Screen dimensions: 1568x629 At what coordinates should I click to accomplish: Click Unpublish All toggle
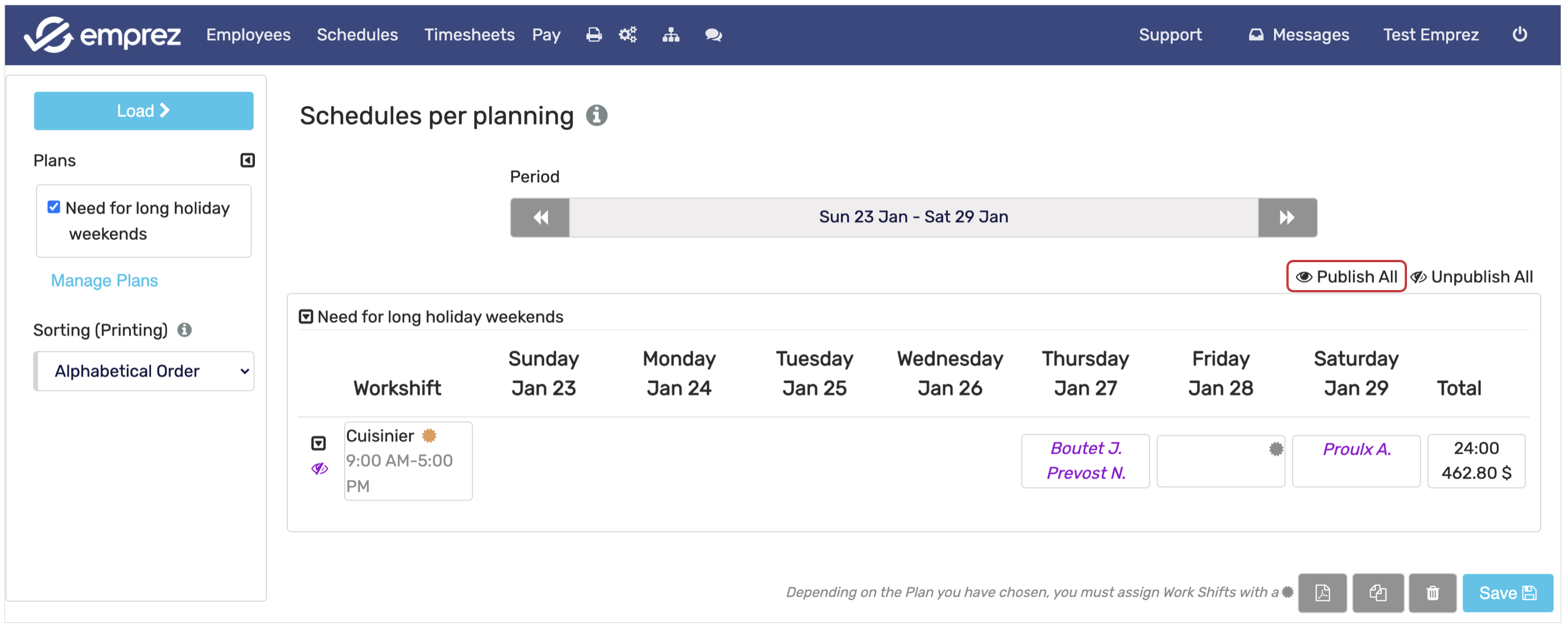coord(1472,277)
